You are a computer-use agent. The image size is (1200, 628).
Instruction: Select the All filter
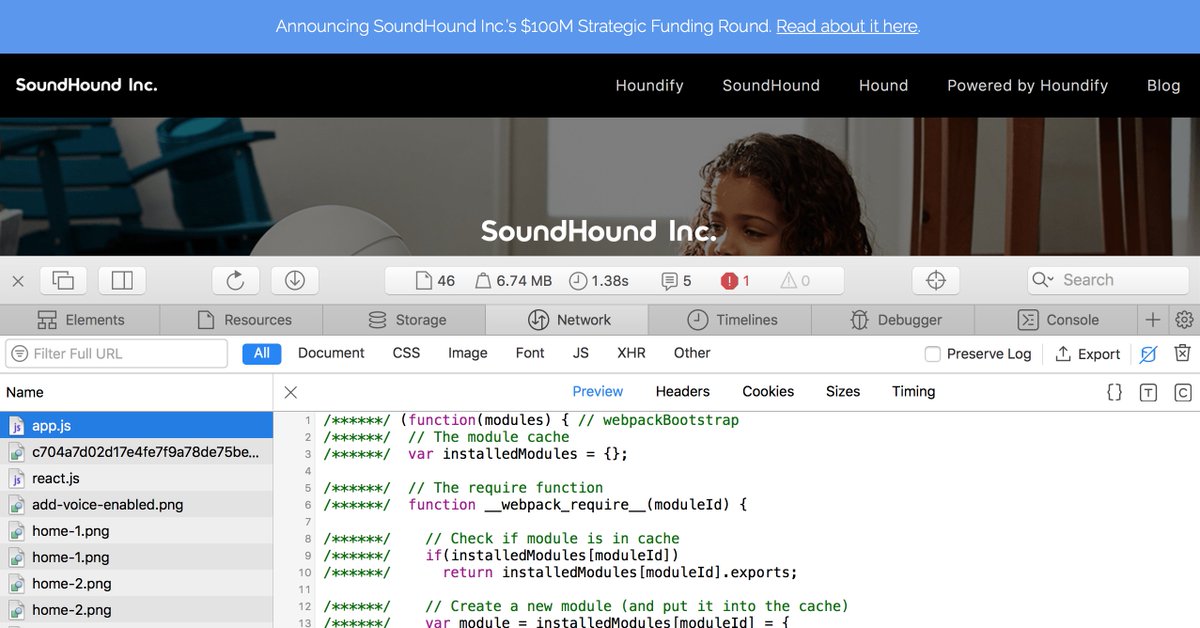click(x=261, y=353)
